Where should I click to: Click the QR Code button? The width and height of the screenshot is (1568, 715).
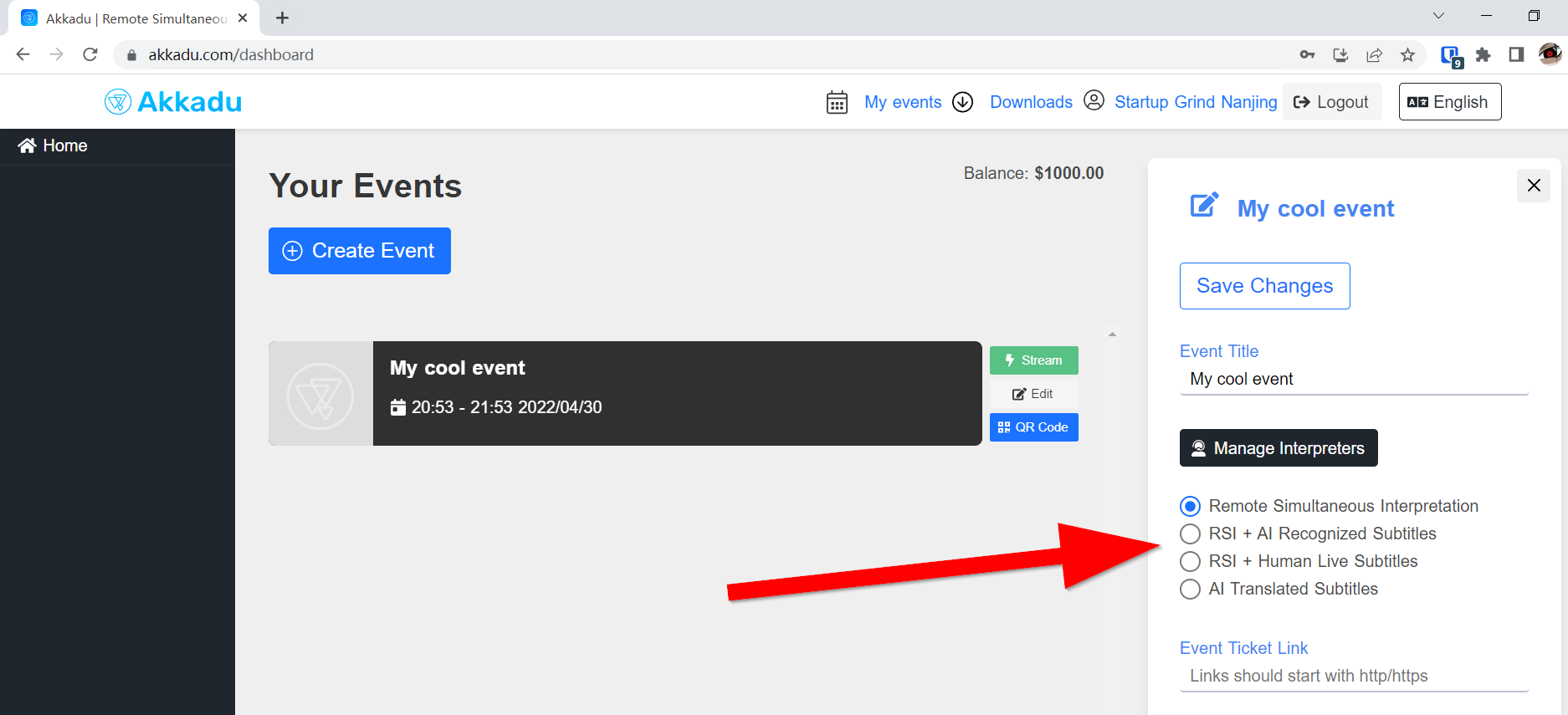click(x=1034, y=427)
